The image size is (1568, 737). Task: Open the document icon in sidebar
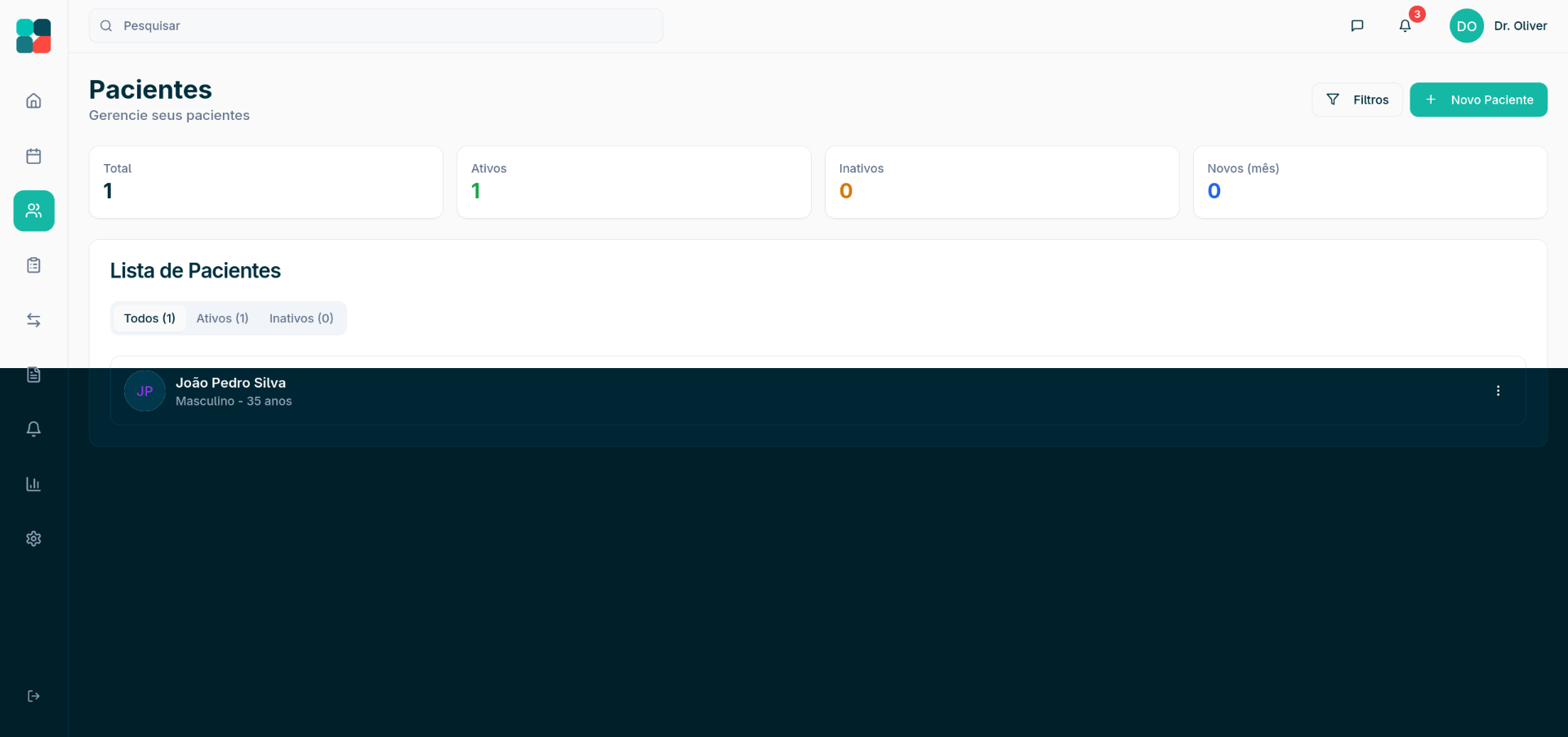pyautogui.click(x=33, y=375)
